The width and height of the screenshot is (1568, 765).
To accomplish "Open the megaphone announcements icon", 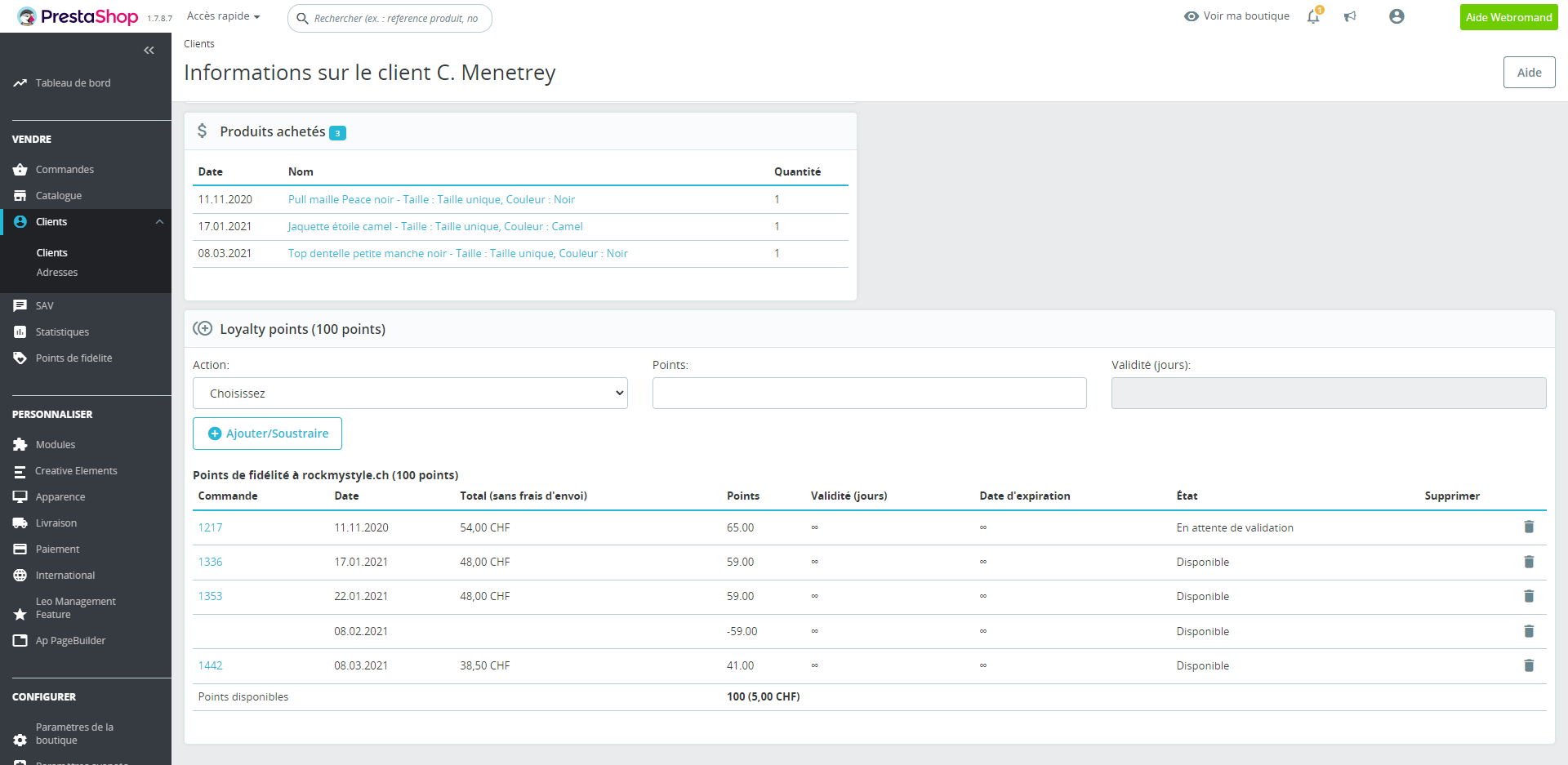I will [1350, 17].
